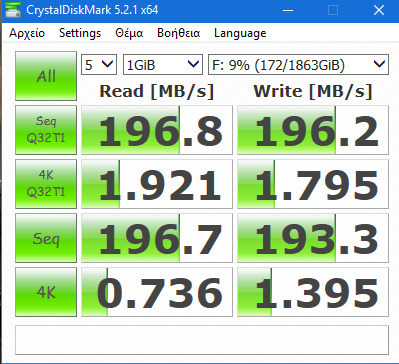Click the empty comment field at bottom

(202, 340)
